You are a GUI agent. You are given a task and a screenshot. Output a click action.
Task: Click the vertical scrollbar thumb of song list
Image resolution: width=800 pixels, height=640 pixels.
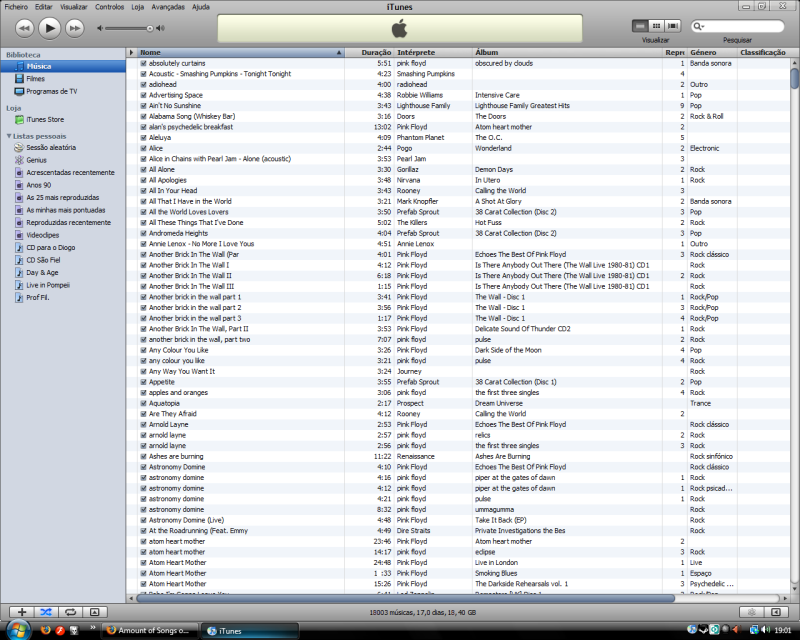click(794, 79)
